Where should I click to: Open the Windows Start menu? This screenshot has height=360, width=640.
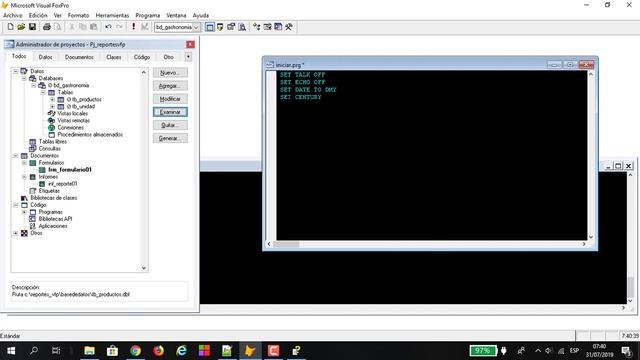(11, 351)
